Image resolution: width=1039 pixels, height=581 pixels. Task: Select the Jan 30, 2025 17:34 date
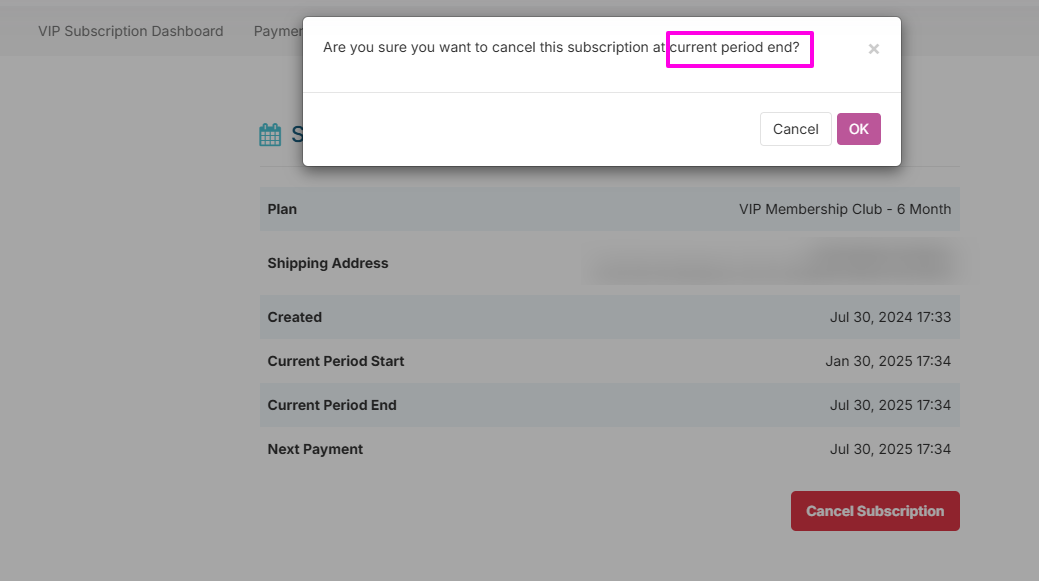888,361
